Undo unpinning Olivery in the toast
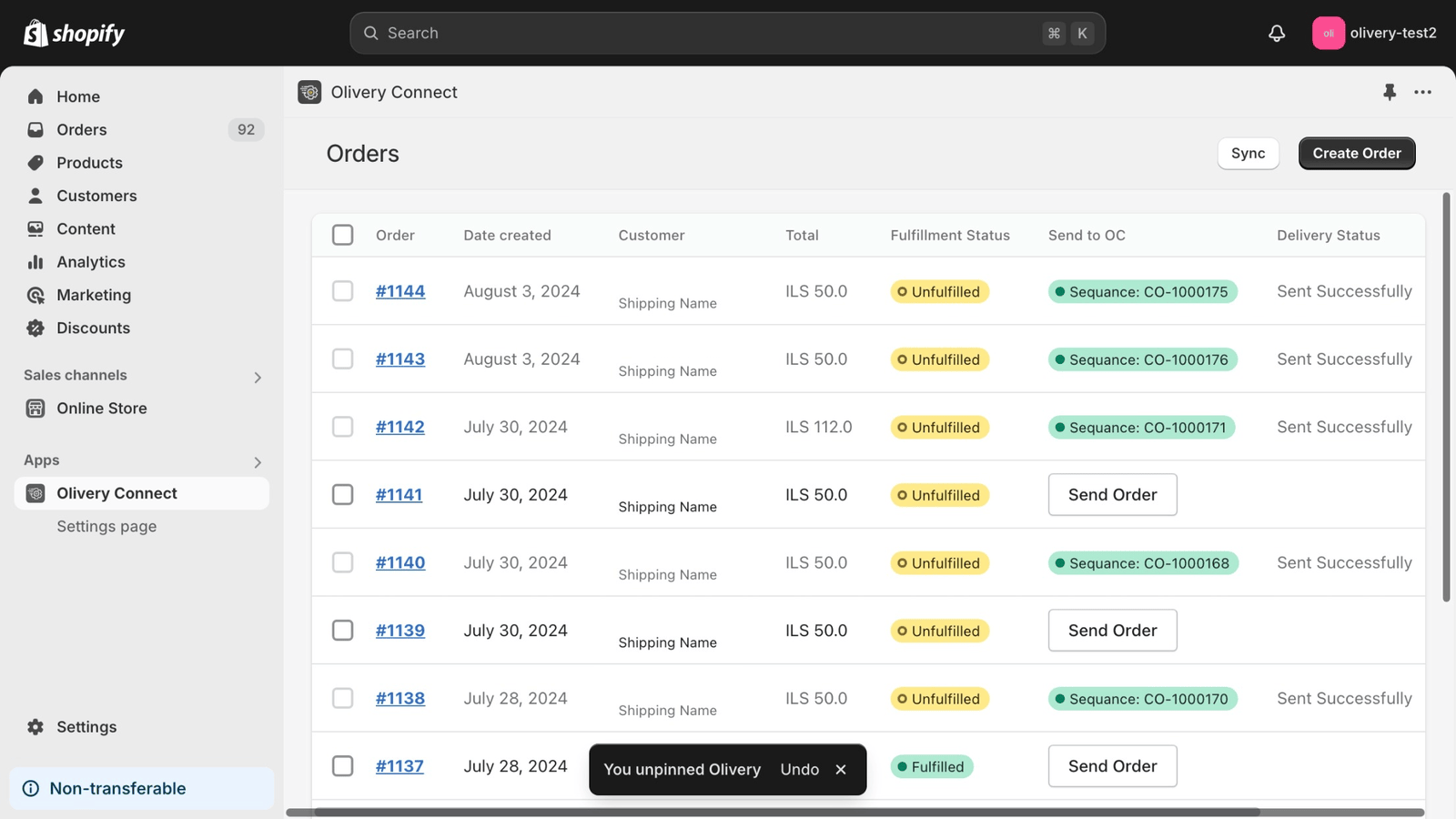 pyautogui.click(x=798, y=769)
